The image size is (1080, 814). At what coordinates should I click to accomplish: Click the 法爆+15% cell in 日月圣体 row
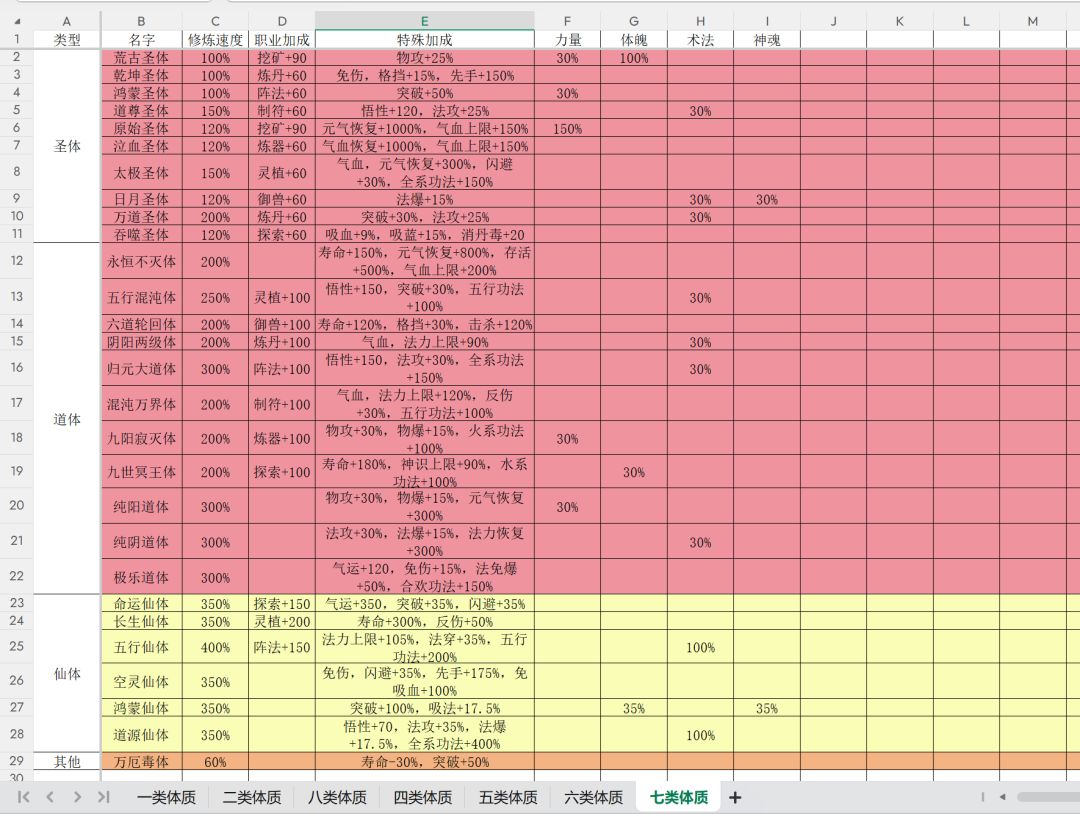(x=424, y=199)
